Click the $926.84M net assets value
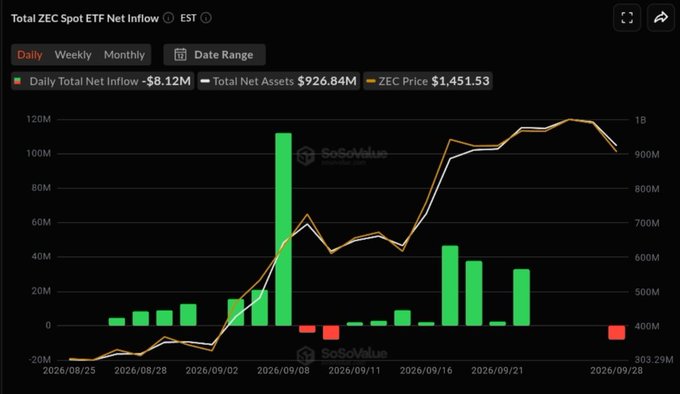The width and height of the screenshot is (680, 394). (327, 81)
